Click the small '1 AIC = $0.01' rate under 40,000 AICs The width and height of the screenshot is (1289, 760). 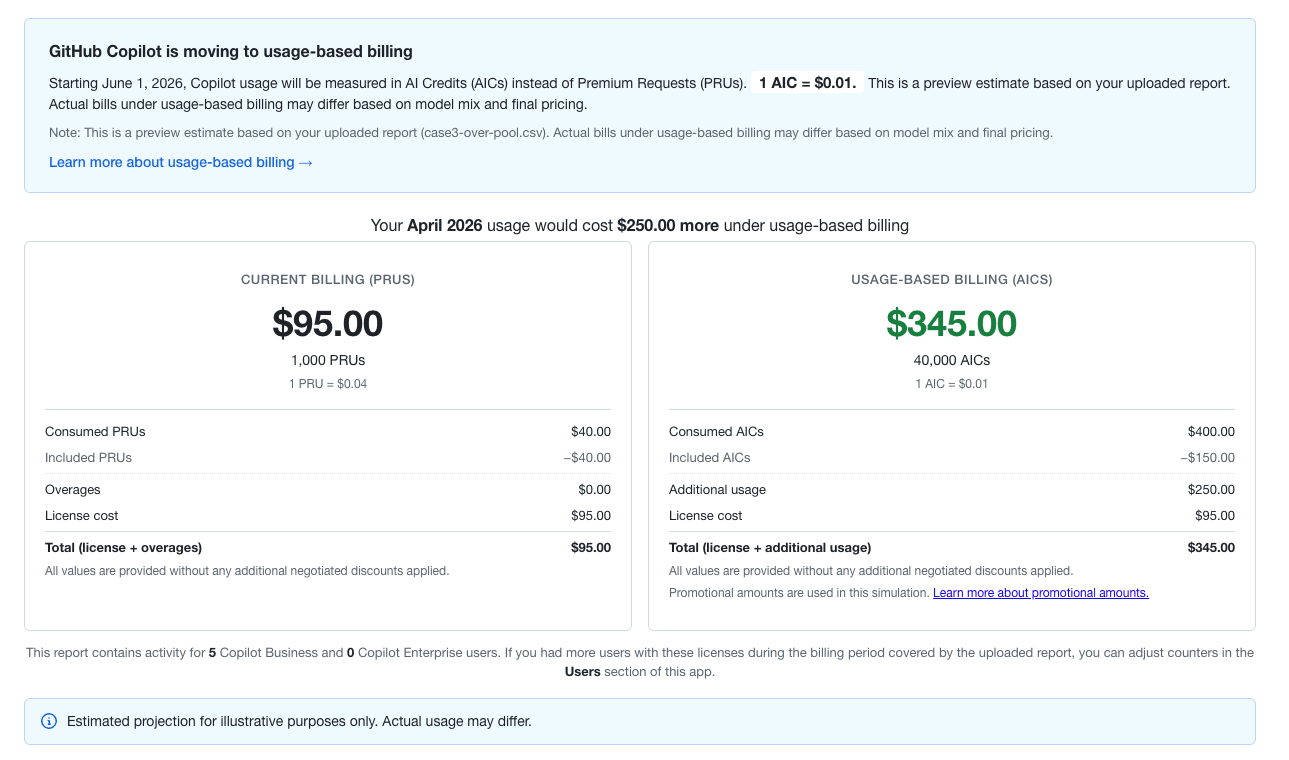(x=952, y=384)
